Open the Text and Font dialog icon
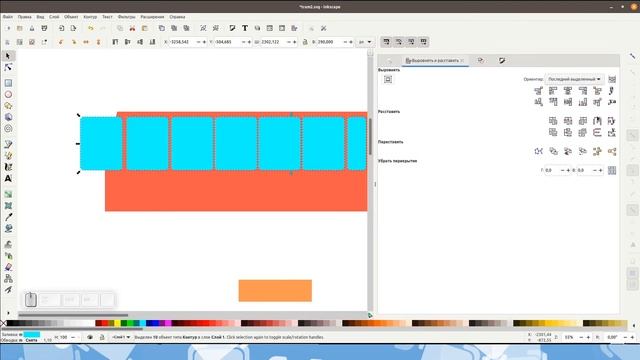The width and height of the screenshot is (640, 360). [x=244, y=28]
